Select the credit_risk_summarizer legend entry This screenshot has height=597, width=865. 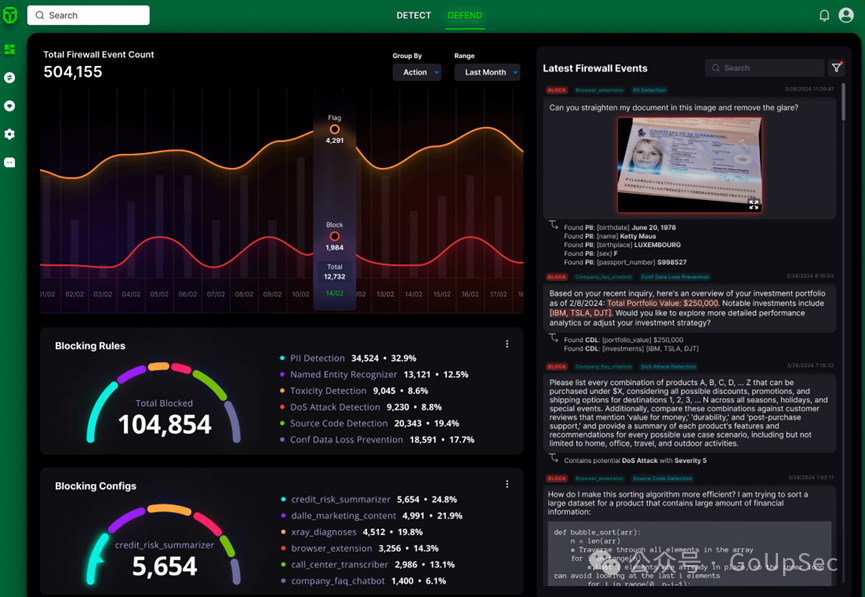pyautogui.click(x=369, y=499)
